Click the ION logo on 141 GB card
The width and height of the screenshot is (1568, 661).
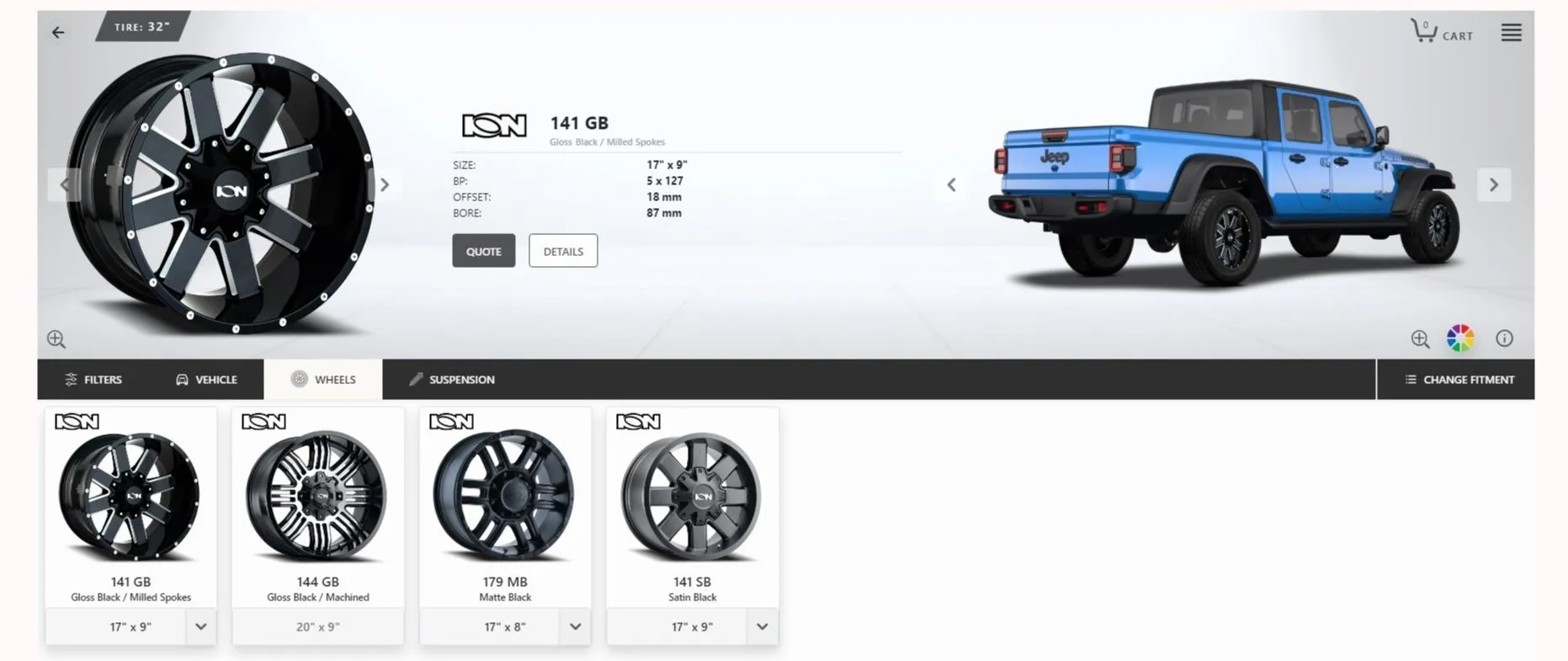[77, 422]
